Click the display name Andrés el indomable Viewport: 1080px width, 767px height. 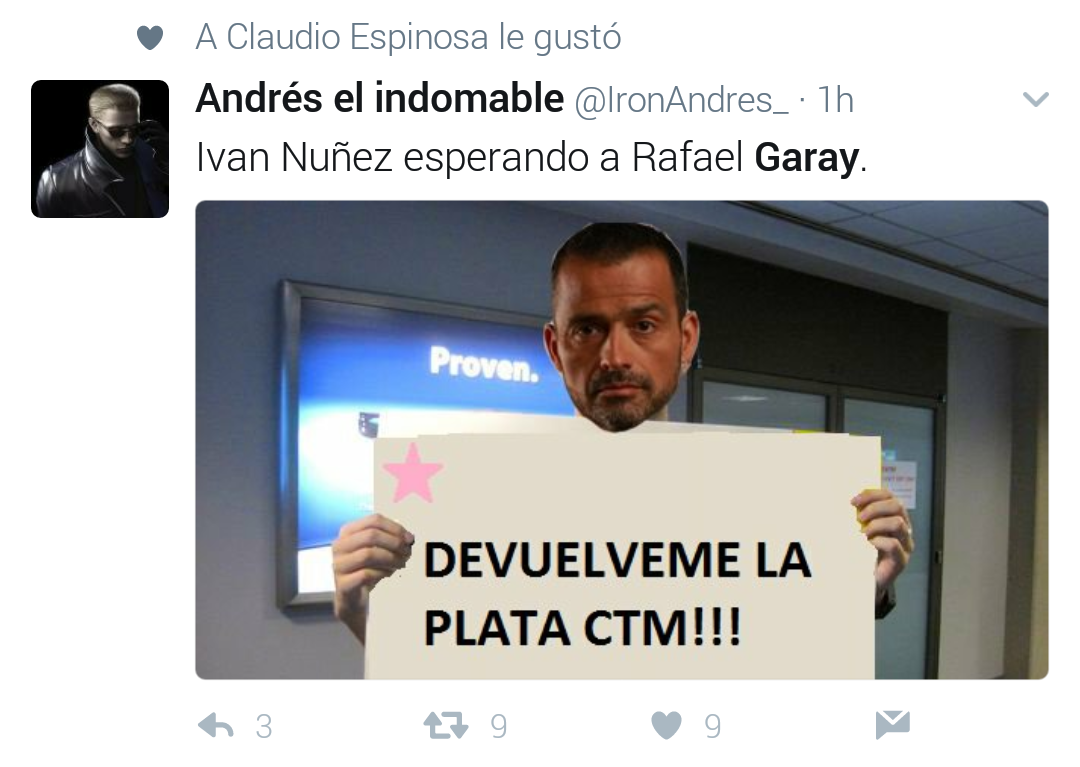click(380, 98)
